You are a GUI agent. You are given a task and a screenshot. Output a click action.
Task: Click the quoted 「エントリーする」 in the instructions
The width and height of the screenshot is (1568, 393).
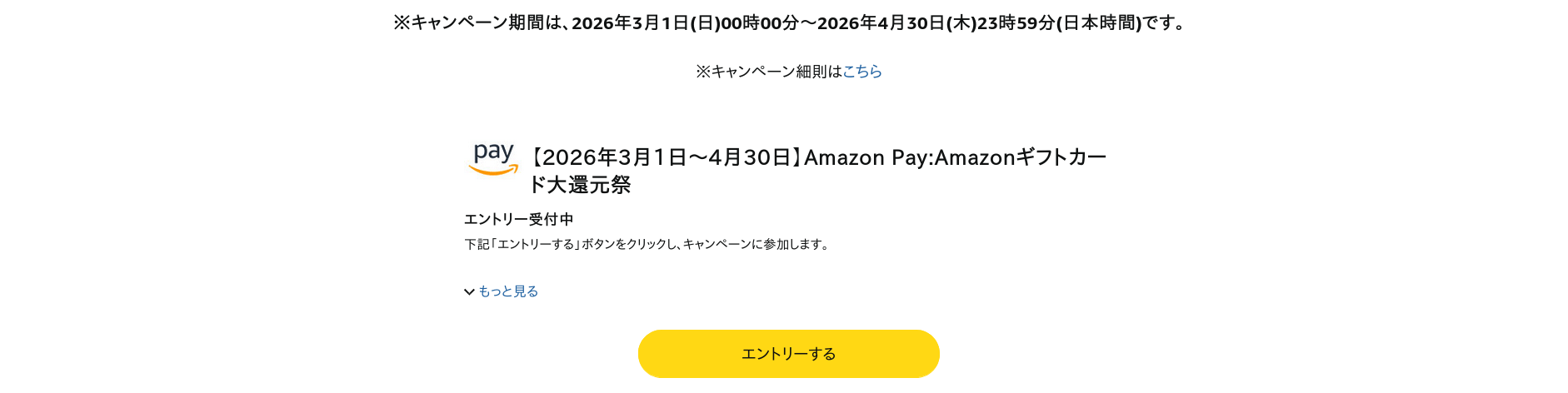(536, 245)
